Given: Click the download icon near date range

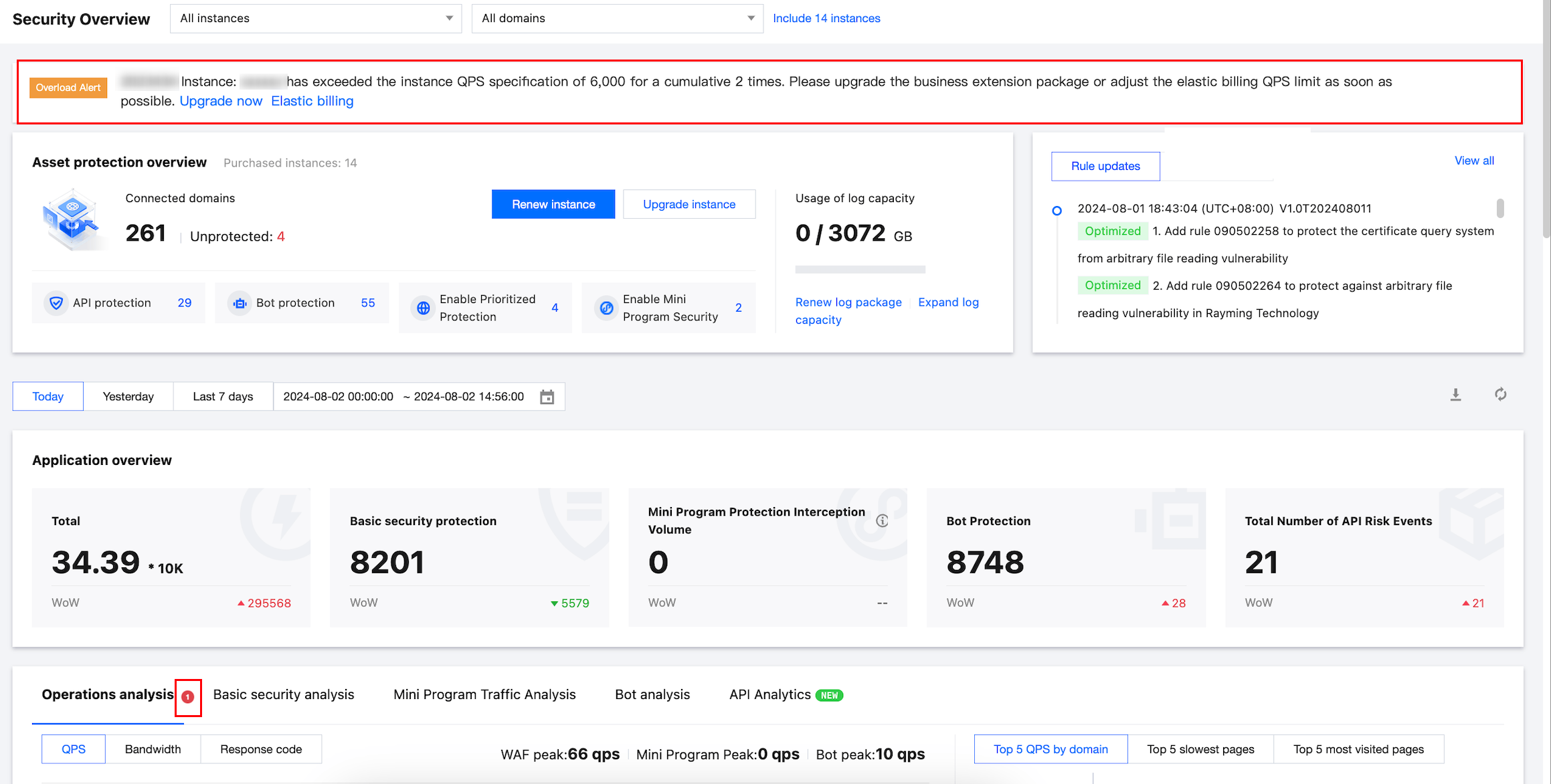Looking at the screenshot, I should (x=1455, y=395).
